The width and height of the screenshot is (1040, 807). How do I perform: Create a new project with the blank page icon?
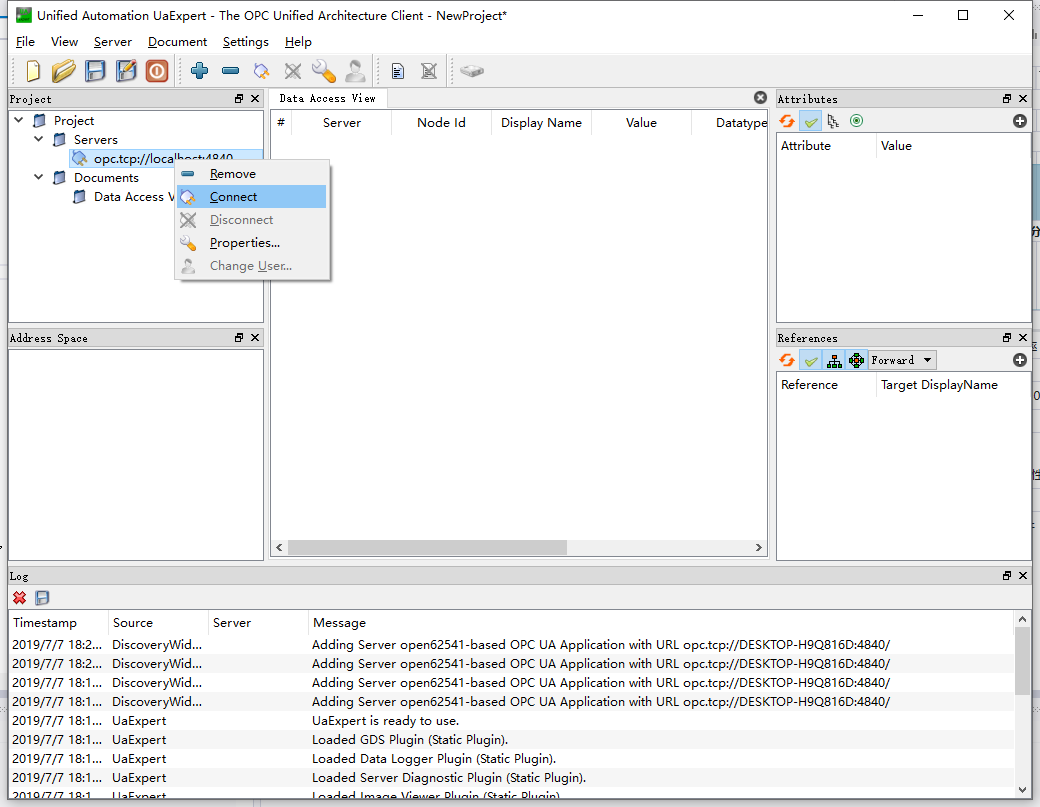pyautogui.click(x=32, y=71)
